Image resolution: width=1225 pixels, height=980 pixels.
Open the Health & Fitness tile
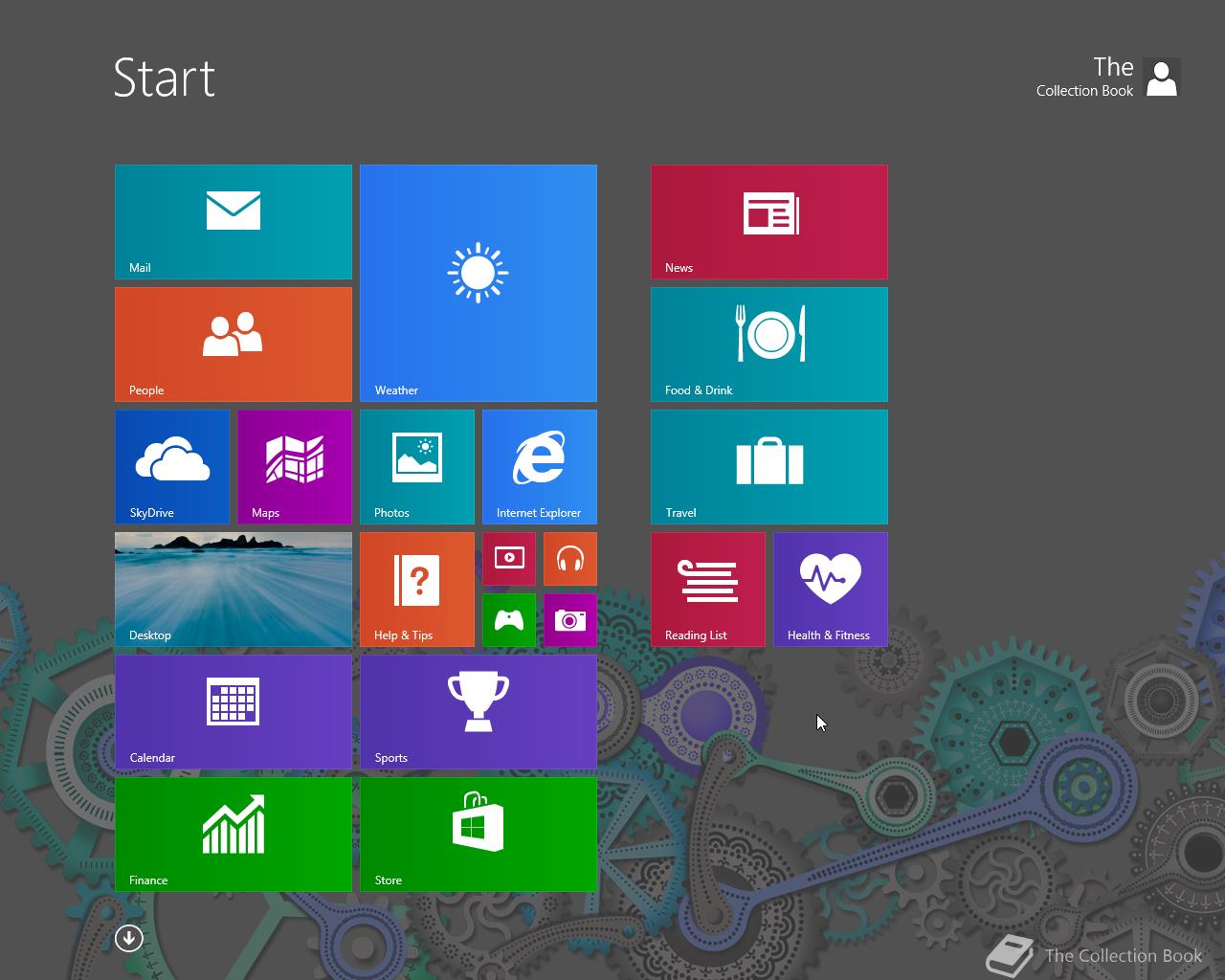pos(831,590)
